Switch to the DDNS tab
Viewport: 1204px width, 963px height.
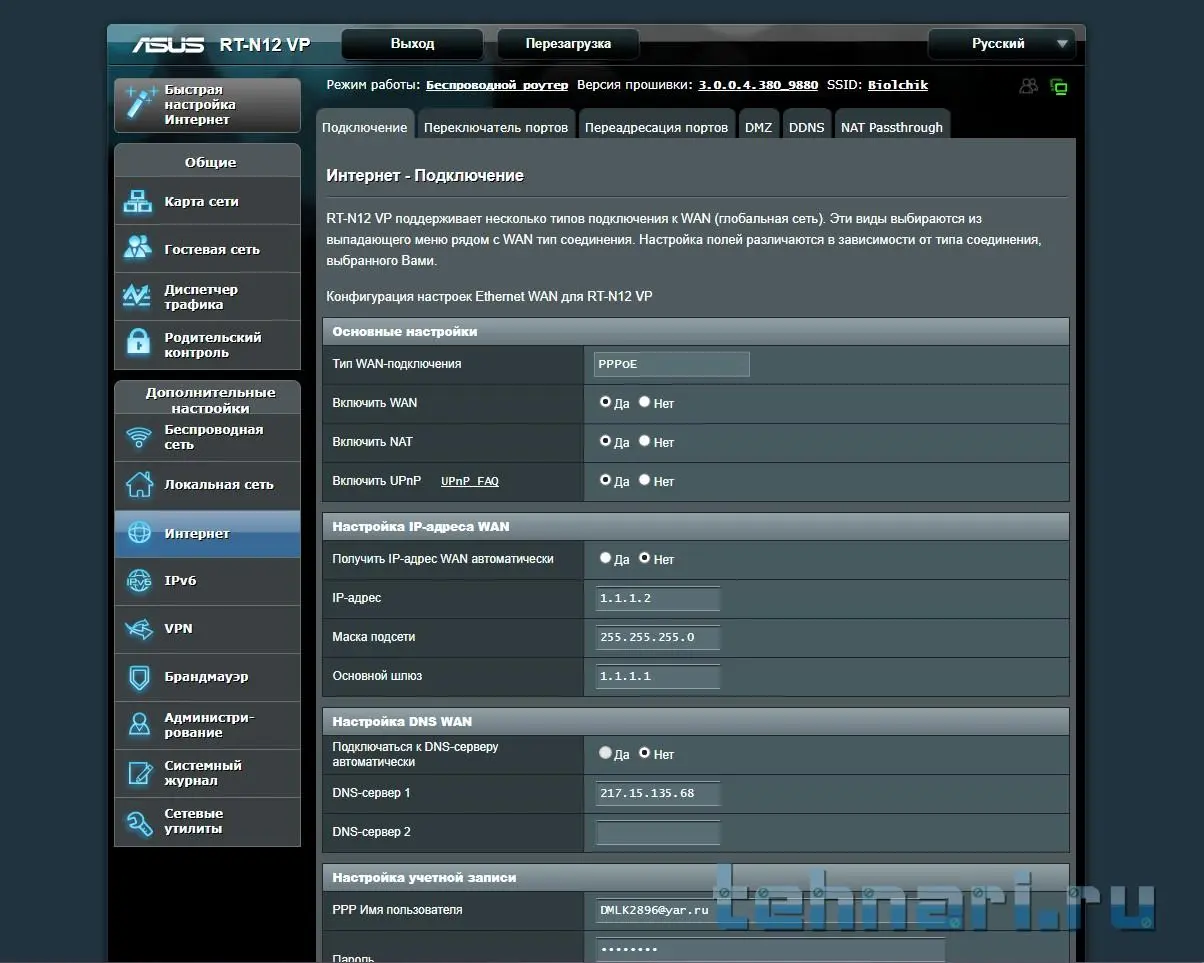tap(807, 126)
